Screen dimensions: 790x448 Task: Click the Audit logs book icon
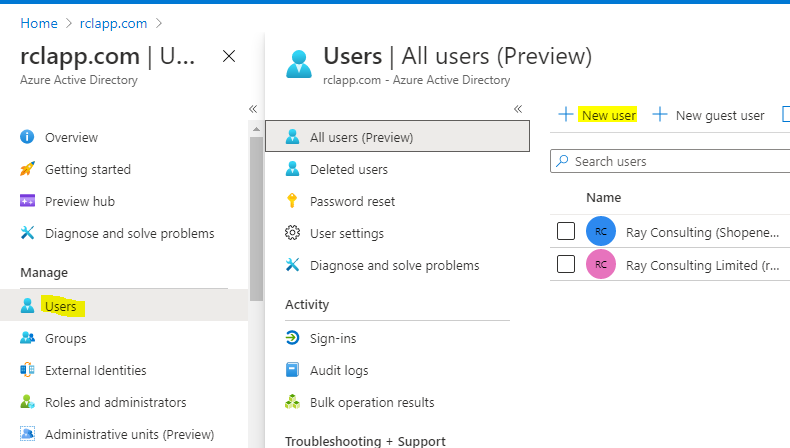(x=292, y=370)
